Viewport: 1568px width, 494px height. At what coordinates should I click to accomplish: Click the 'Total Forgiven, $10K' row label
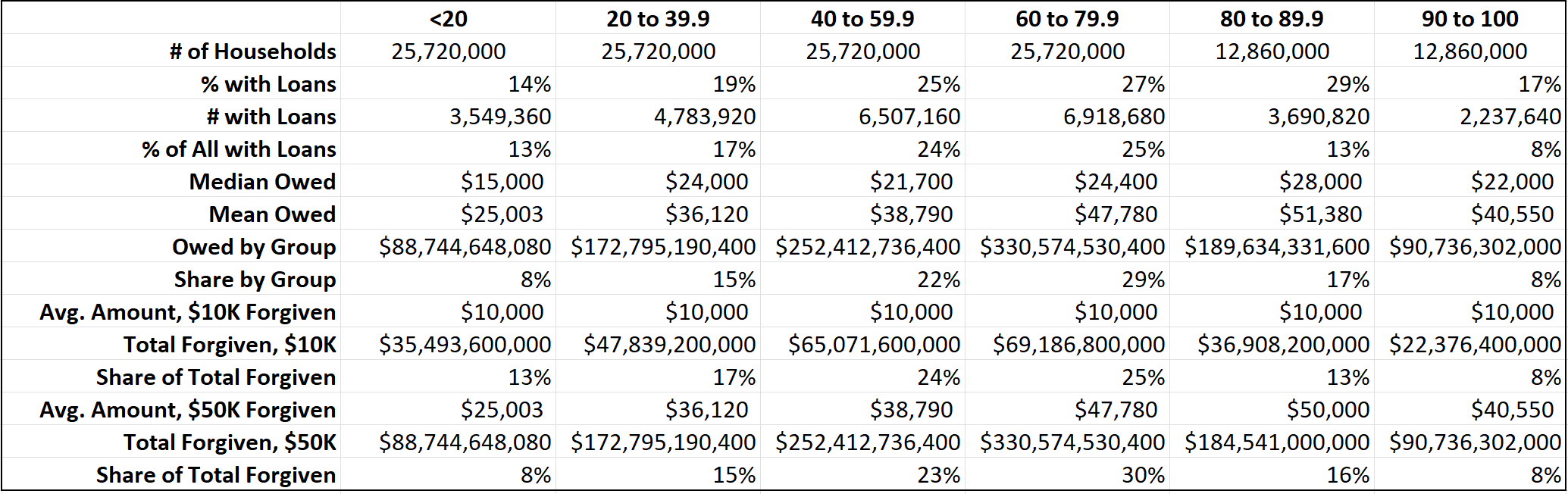[230, 345]
